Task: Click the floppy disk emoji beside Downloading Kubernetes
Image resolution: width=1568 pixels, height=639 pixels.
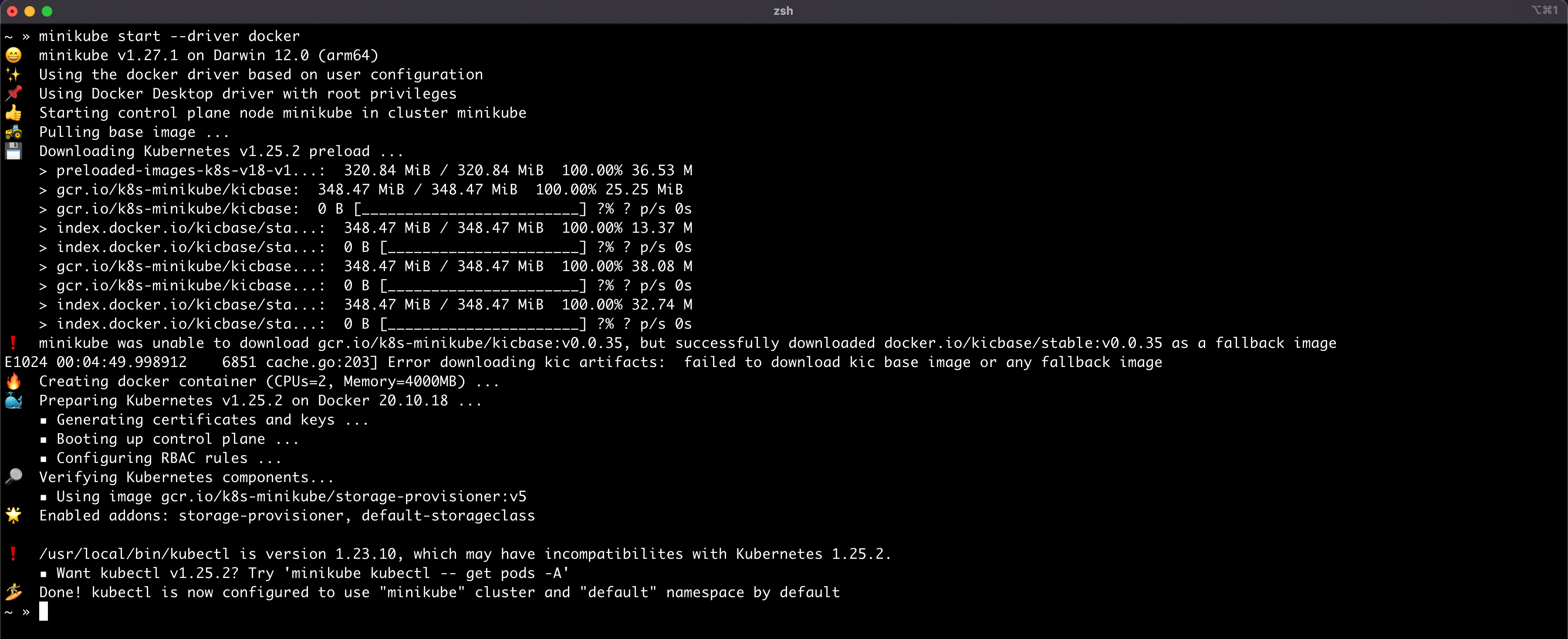Action: click(14, 151)
